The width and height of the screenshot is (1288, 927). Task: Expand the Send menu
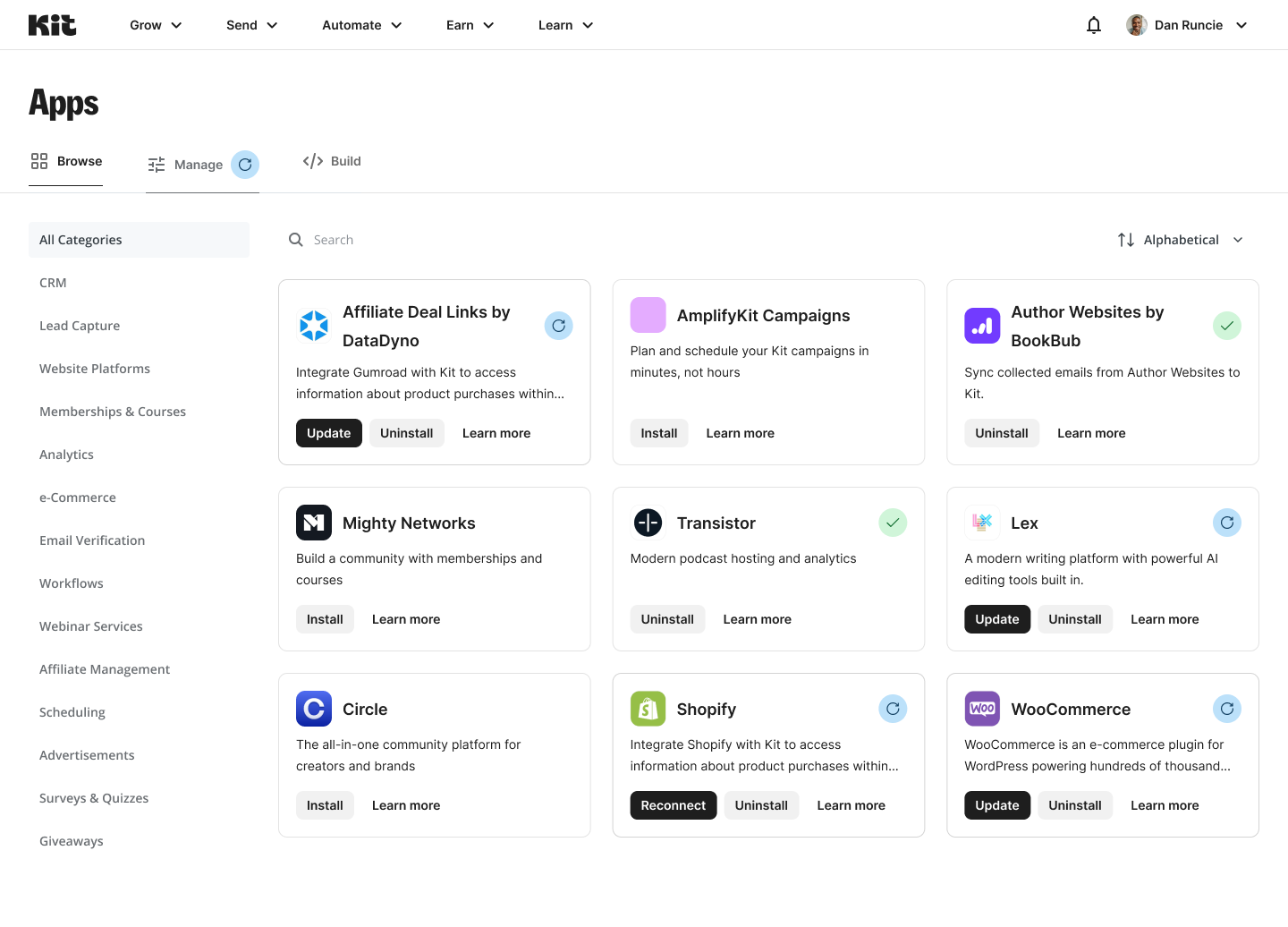252,25
